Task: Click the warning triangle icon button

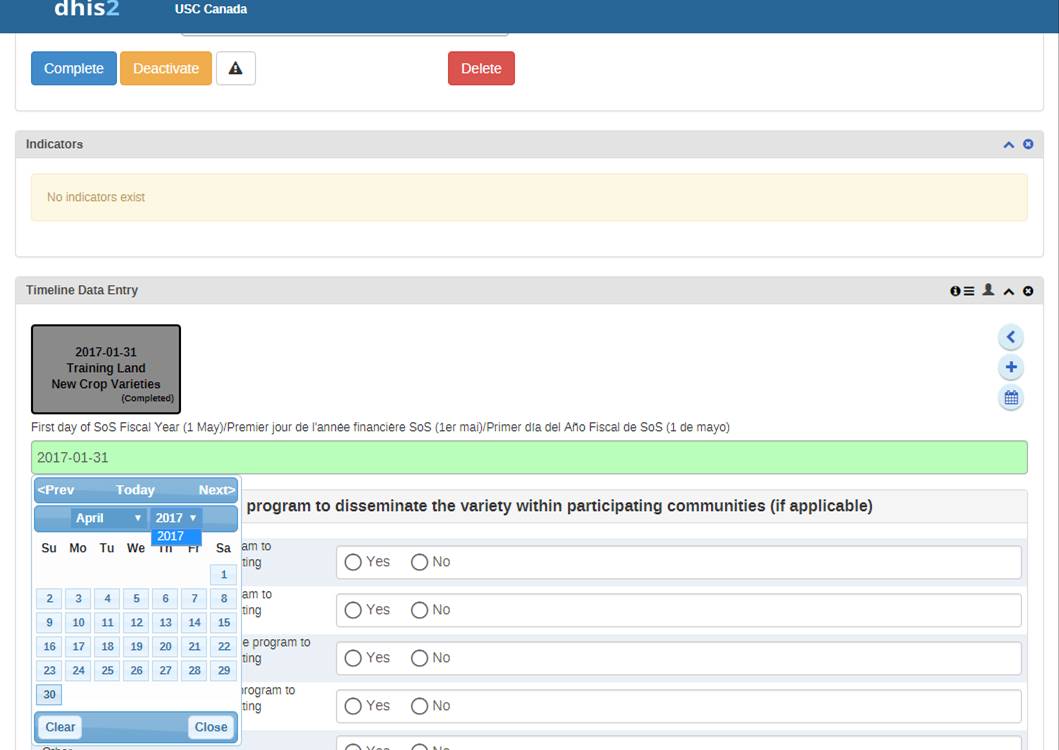Action: click(x=236, y=68)
